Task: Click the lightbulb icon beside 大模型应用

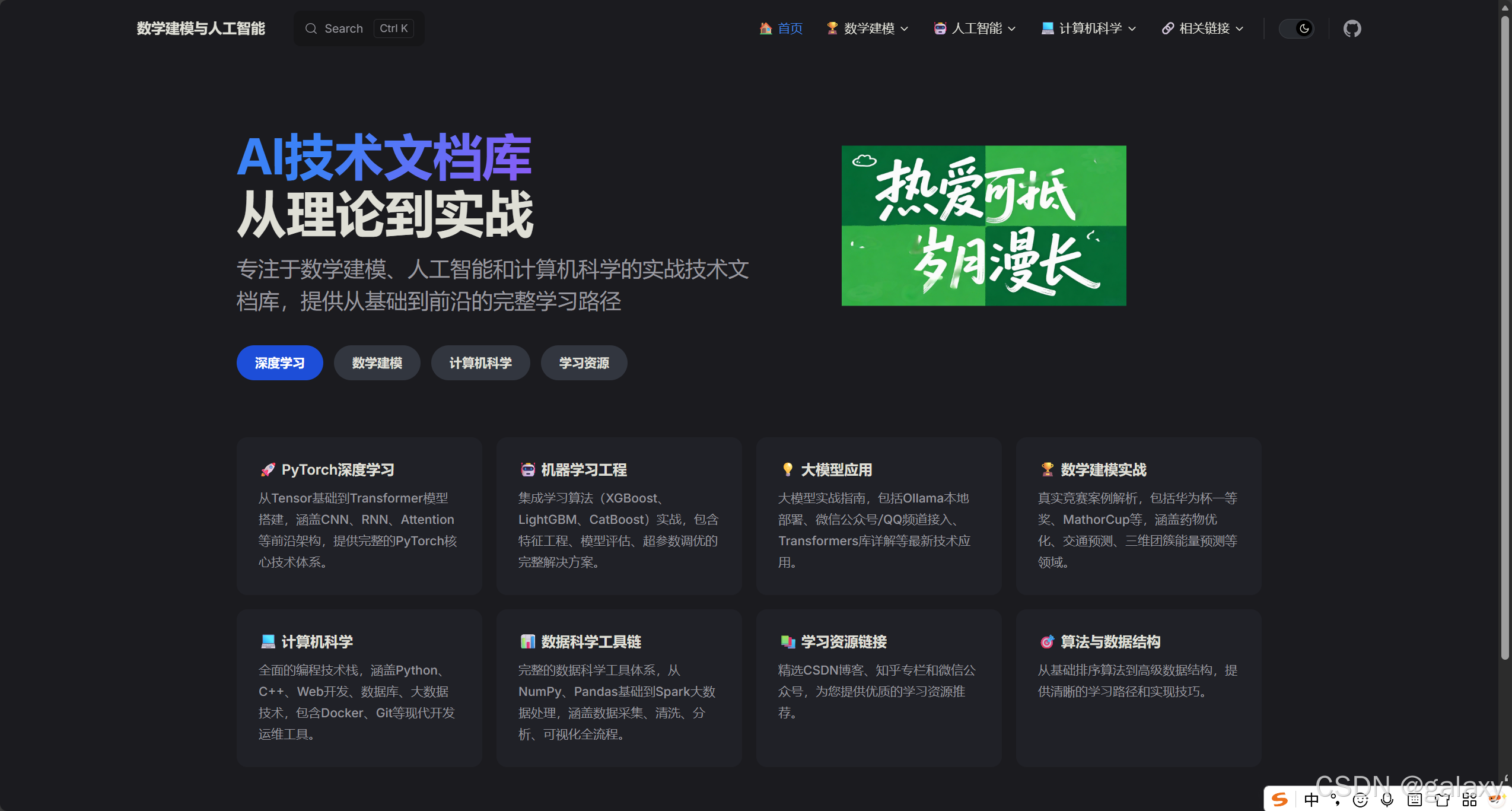Action: click(x=787, y=470)
